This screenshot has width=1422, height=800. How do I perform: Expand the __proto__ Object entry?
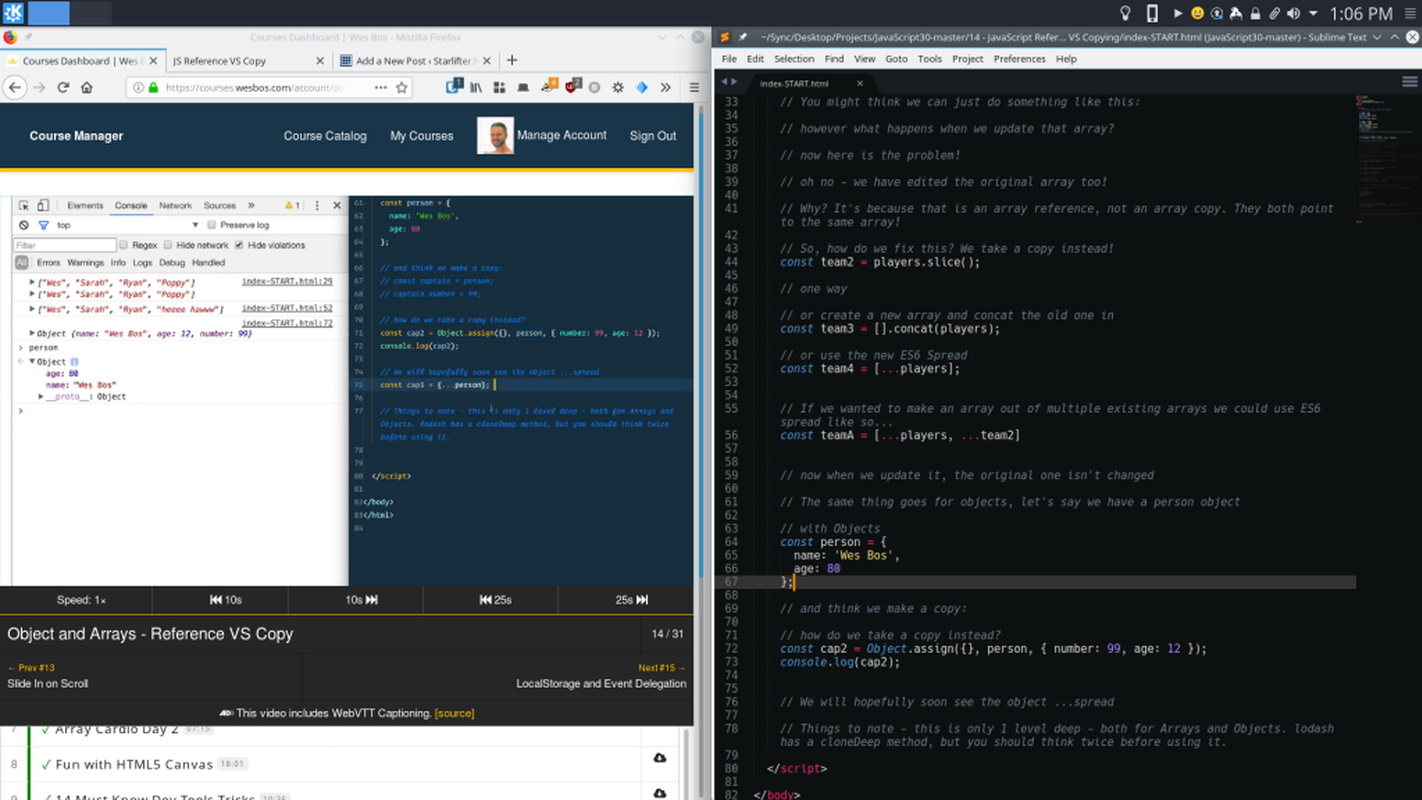[41, 397]
